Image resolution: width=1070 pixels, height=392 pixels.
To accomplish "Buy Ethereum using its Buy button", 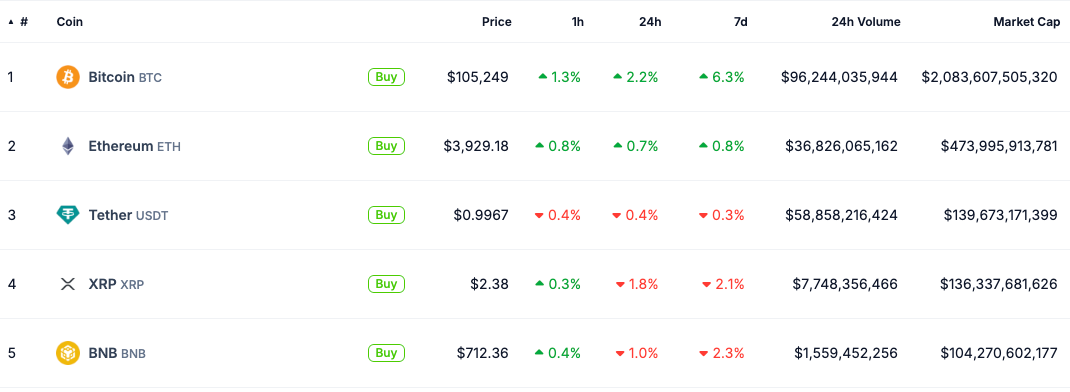I will [x=386, y=146].
